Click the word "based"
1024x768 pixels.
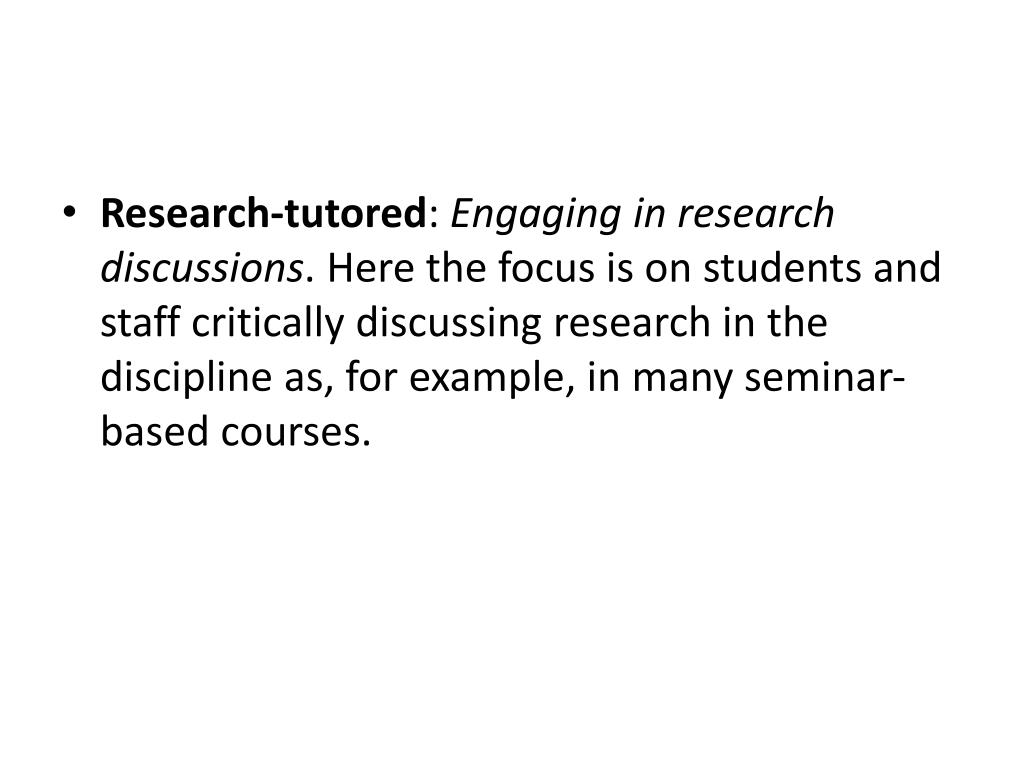point(155,431)
